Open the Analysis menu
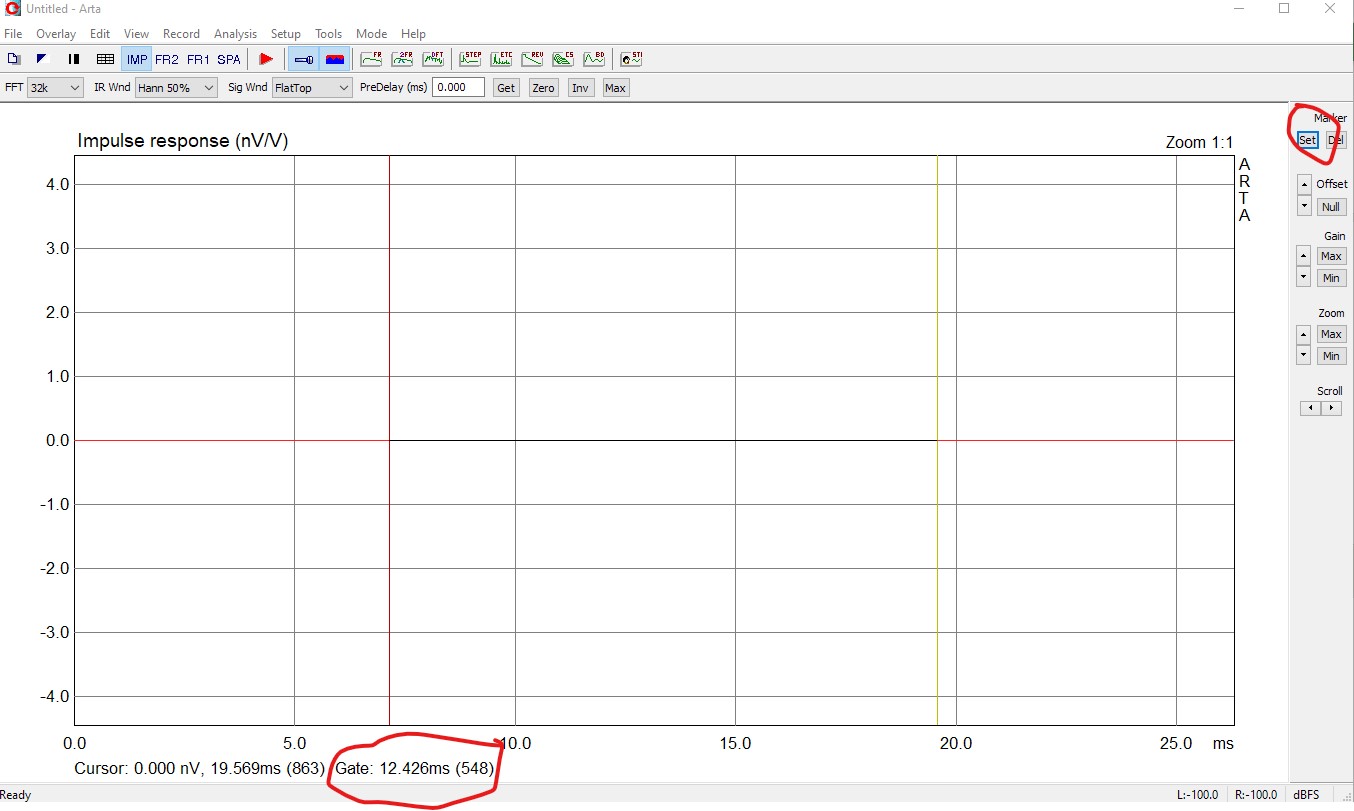This screenshot has width=1354, height=811. pos(235,34)
